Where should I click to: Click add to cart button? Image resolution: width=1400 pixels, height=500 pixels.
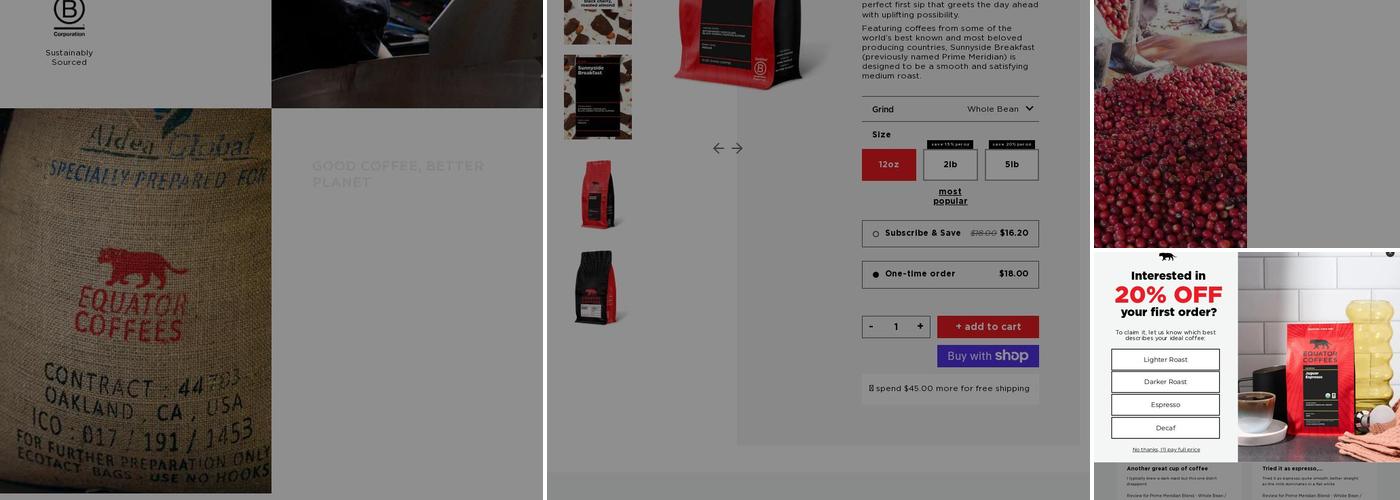tap(988, 327)
